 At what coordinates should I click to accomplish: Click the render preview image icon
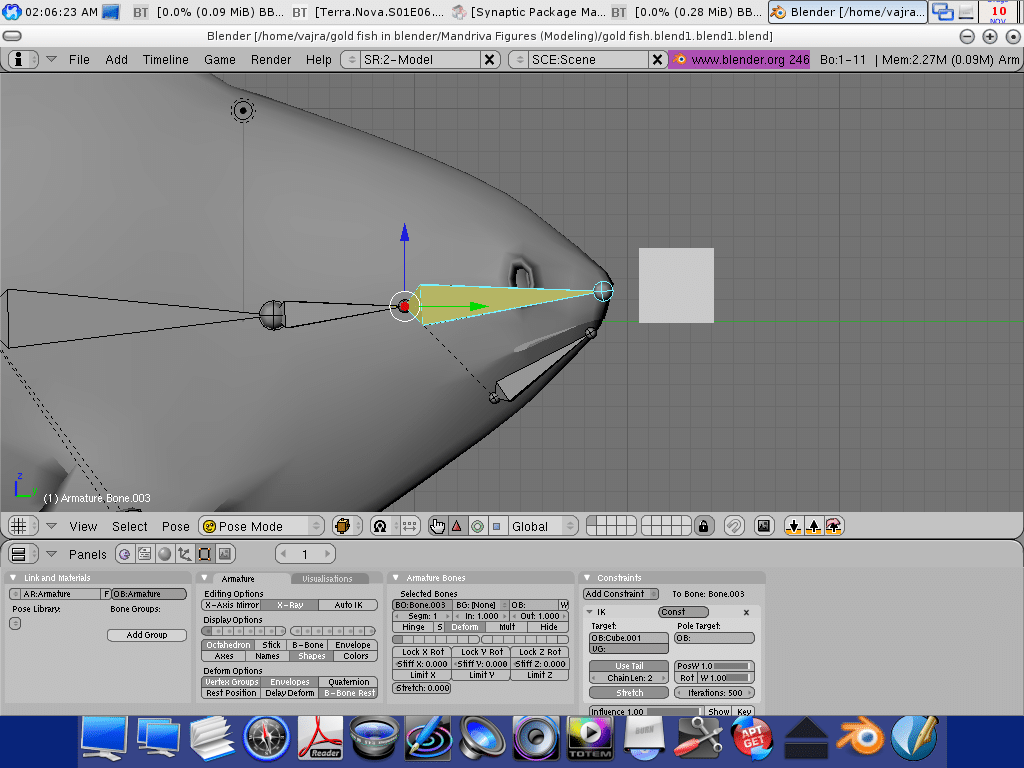(764, 526)
